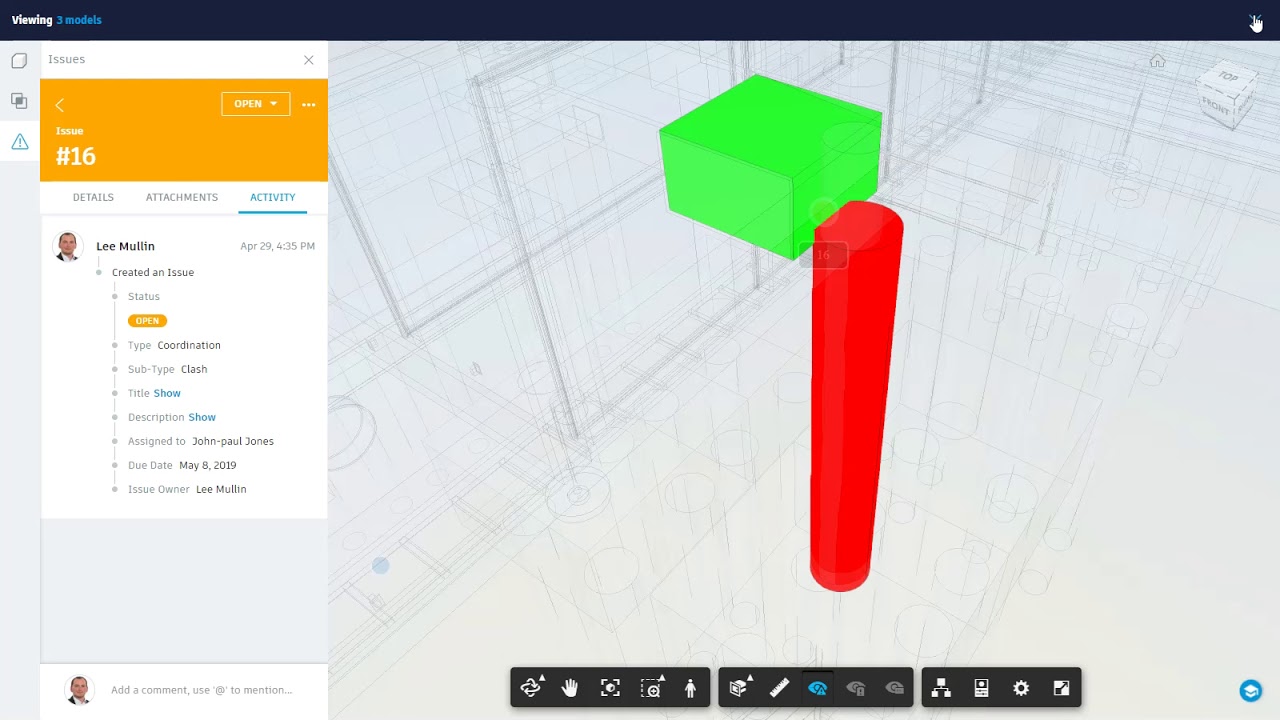Toggle the eye-with-lock visibility icon
Image resolution: width=1280 pixels, height=720 pixels.
tap(855, 688)
